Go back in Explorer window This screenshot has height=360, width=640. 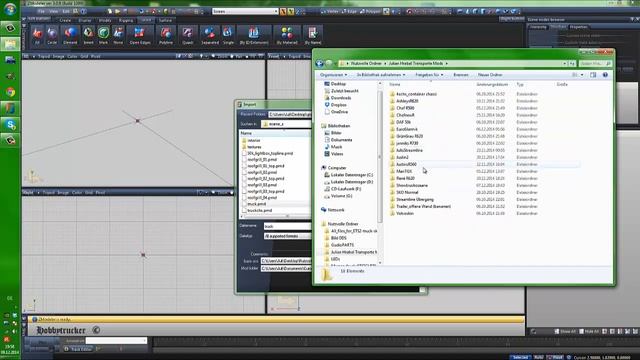320,63
